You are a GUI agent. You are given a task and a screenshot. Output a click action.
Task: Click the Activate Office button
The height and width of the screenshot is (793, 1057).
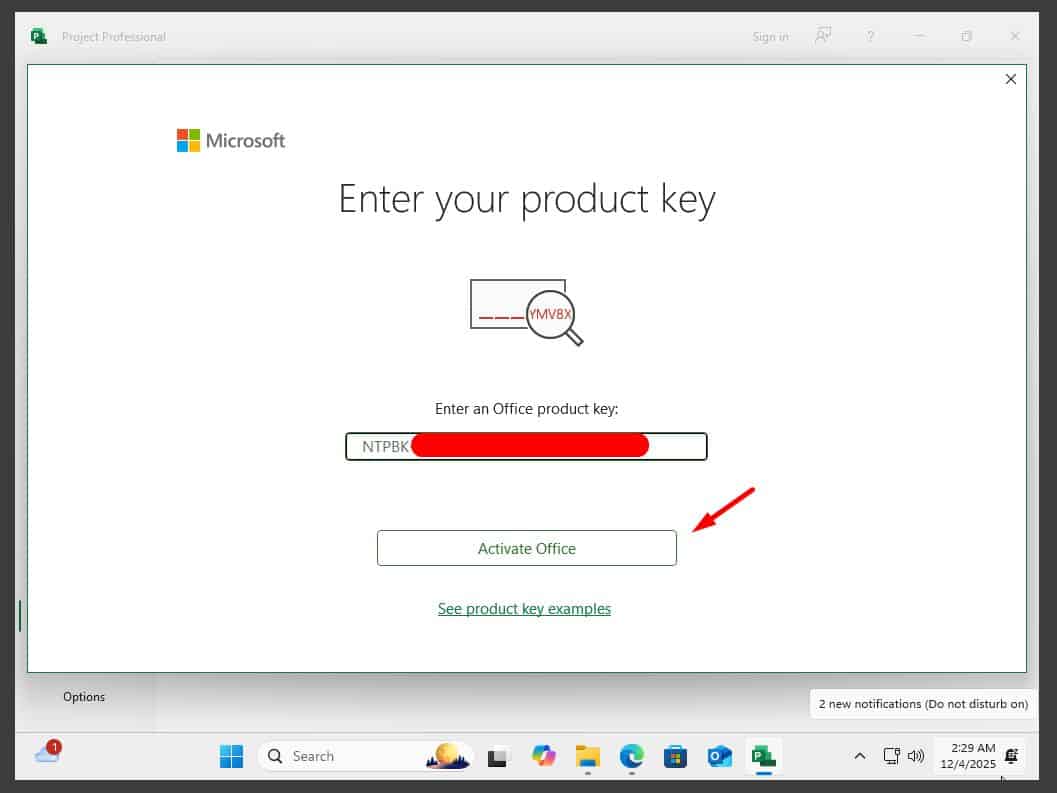[x=526, y=548]
